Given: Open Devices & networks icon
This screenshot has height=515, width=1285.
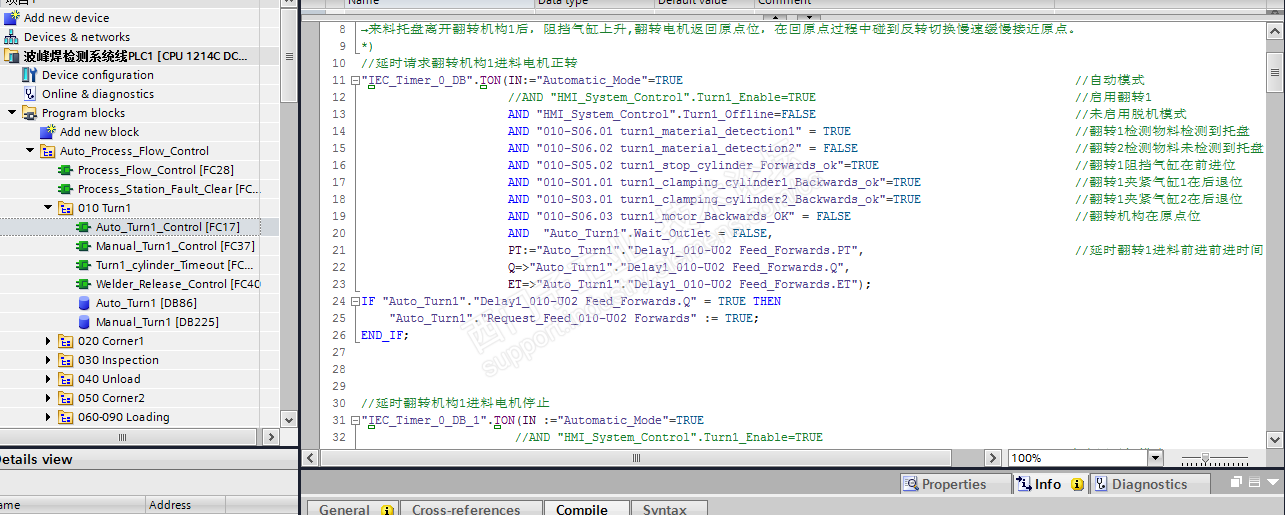Looking at the screenshot, I should coord(11,37).
